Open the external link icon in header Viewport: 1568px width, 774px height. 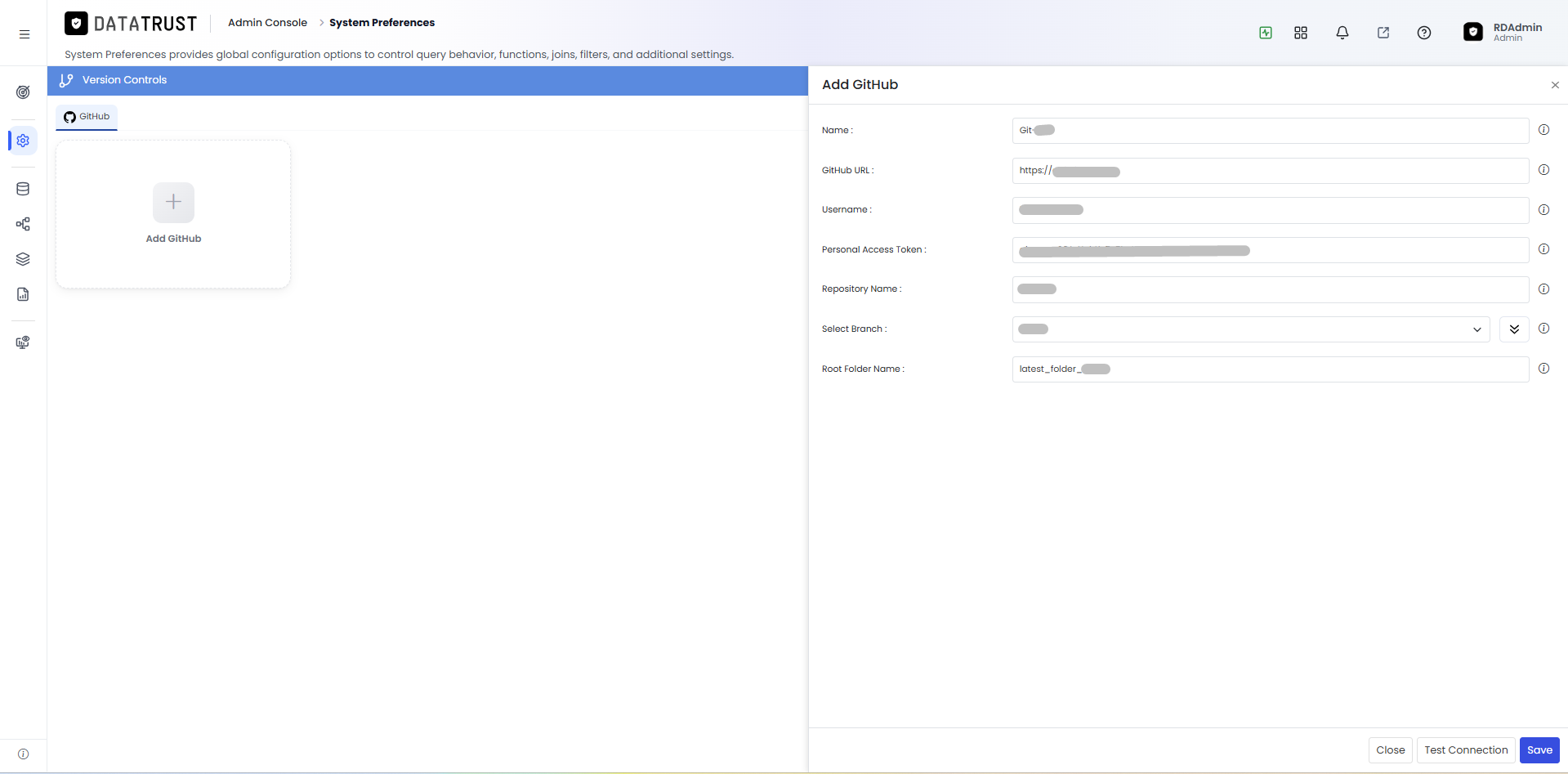coord(1383,33)
